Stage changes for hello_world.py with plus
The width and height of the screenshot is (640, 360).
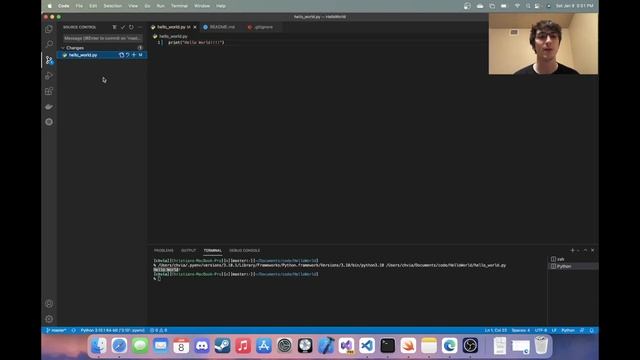(133, 55)
